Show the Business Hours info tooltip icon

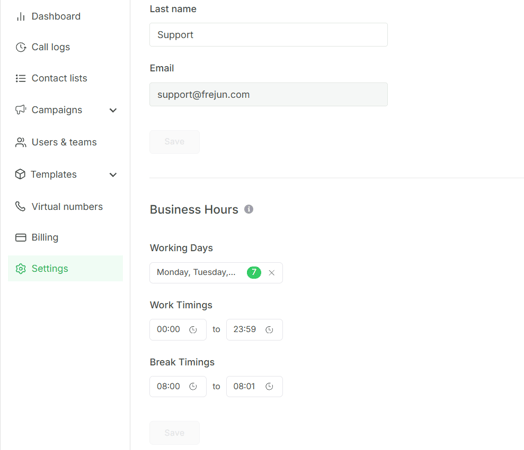click(x=249, y=209)
